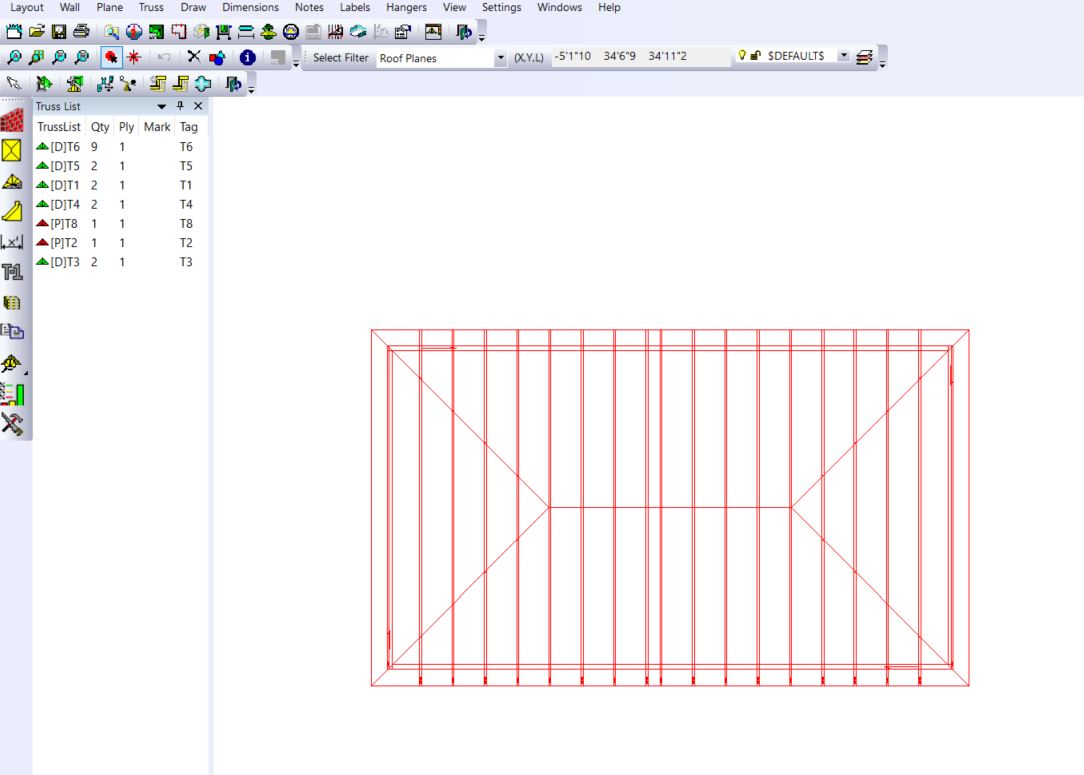Click the printer icon in toolbar
Image resolution: width=1084 pixels, height=775 pixels.
coord(80,32)
